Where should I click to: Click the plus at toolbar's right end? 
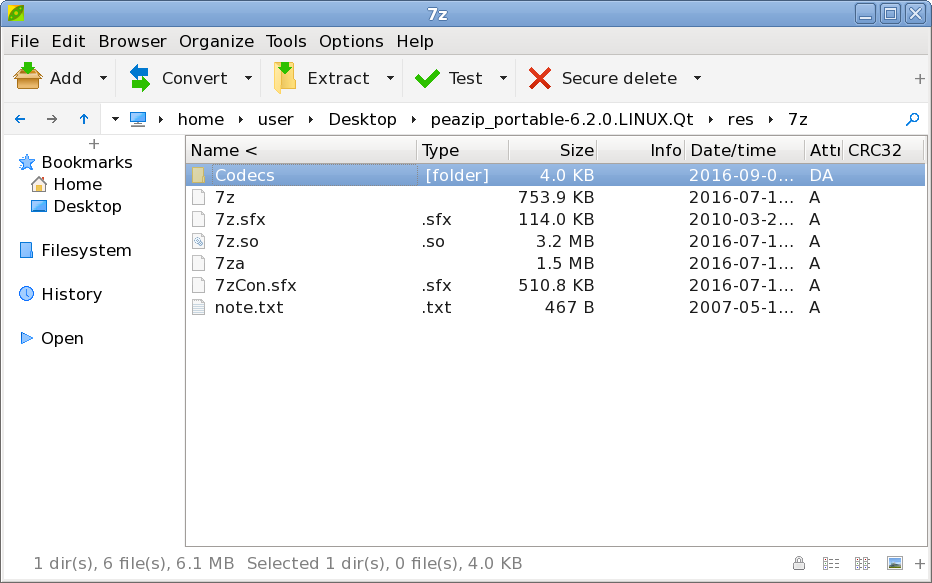pyautogui.click(x=920, y=78)
